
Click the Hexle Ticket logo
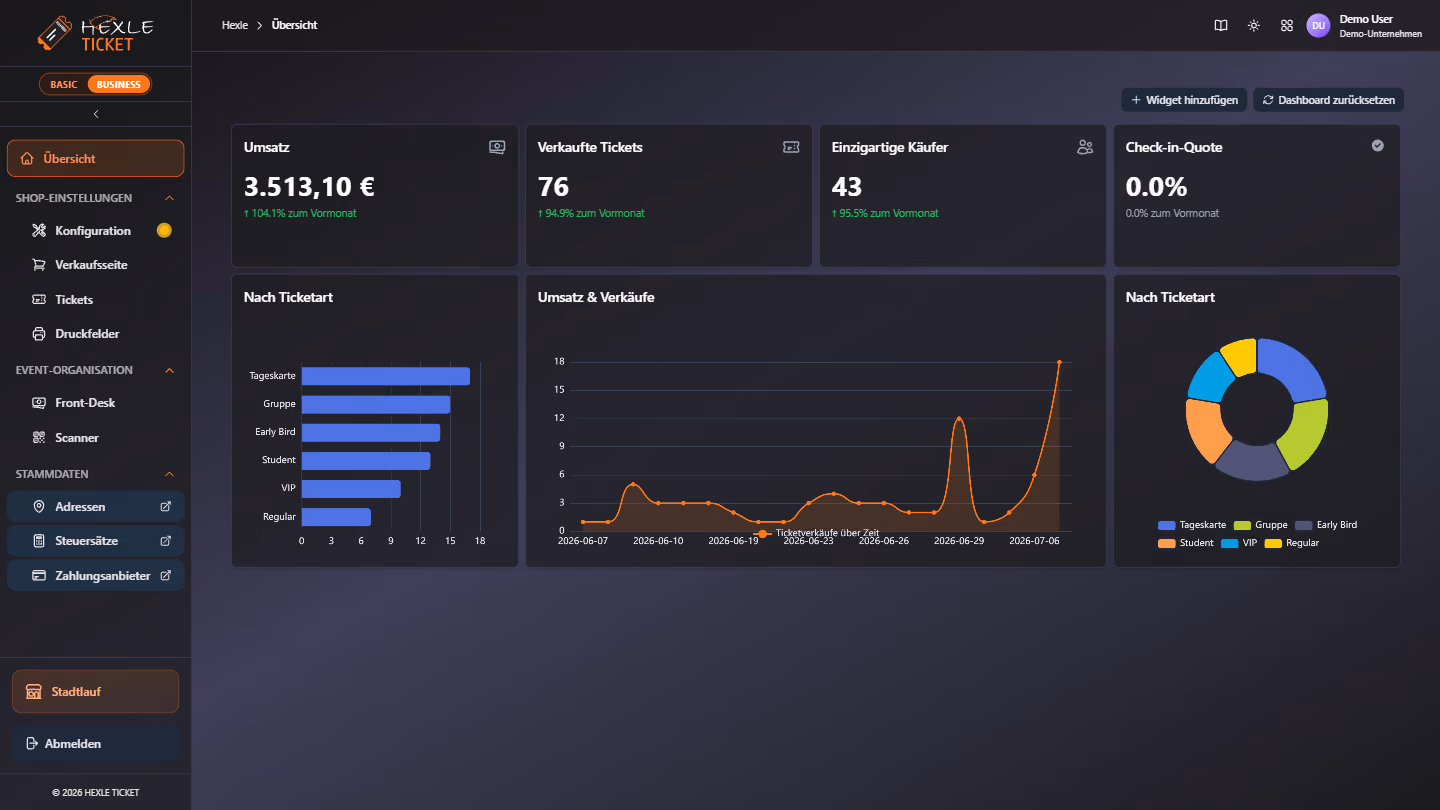coord(96,33)
